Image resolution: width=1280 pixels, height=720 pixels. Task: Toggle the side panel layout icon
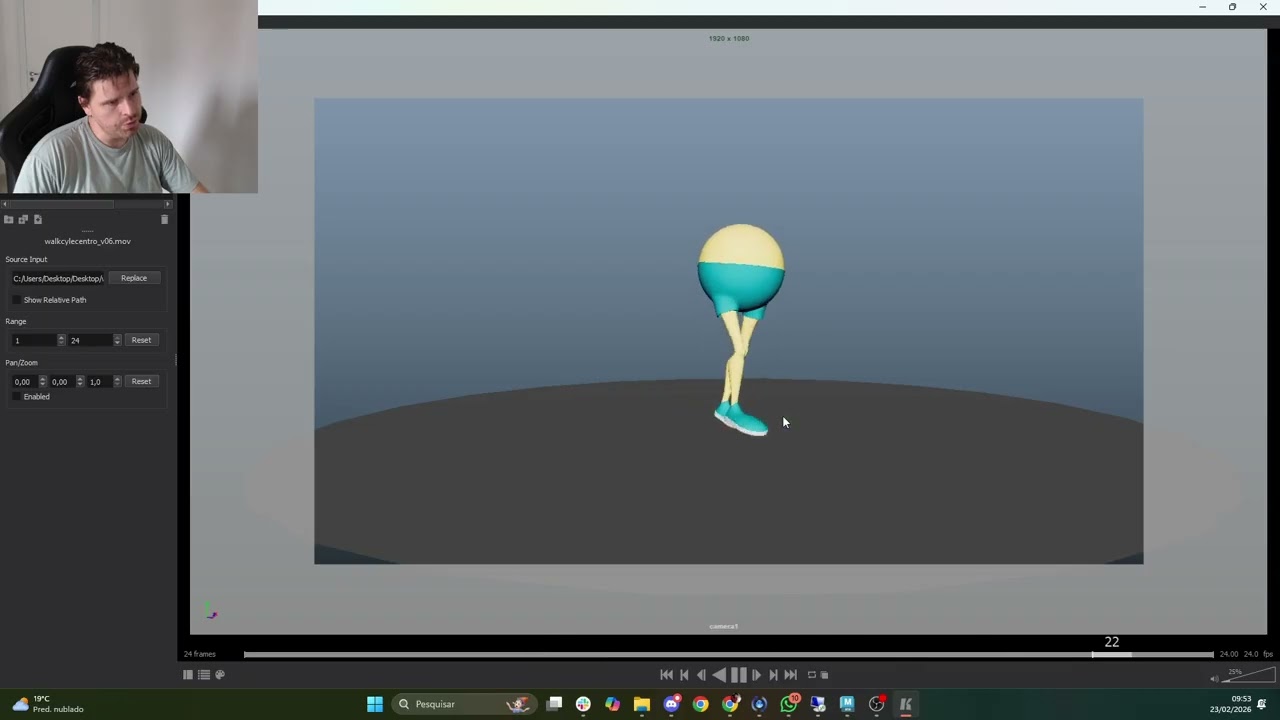188,675
